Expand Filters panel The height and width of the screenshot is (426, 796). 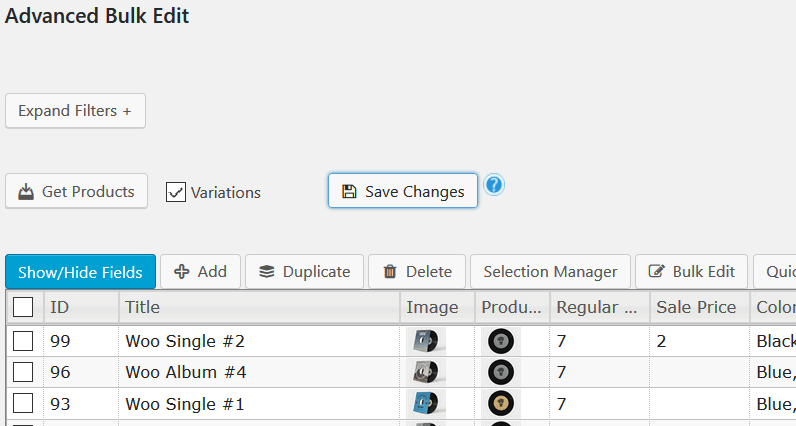click(x=75, y=111)
